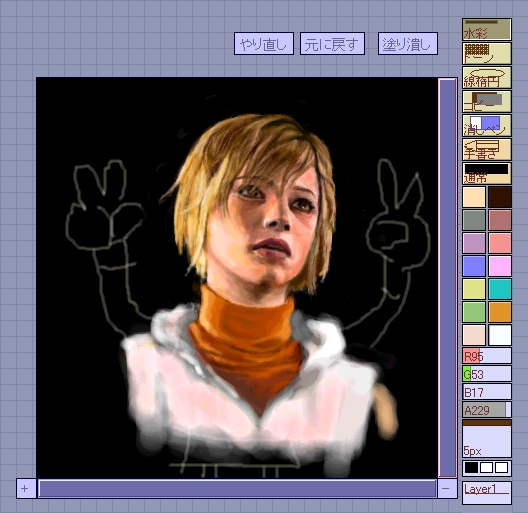Choose the 線楕円 ellipse line tool
Viewport: 528px width, 513px height.
[487, 77]
